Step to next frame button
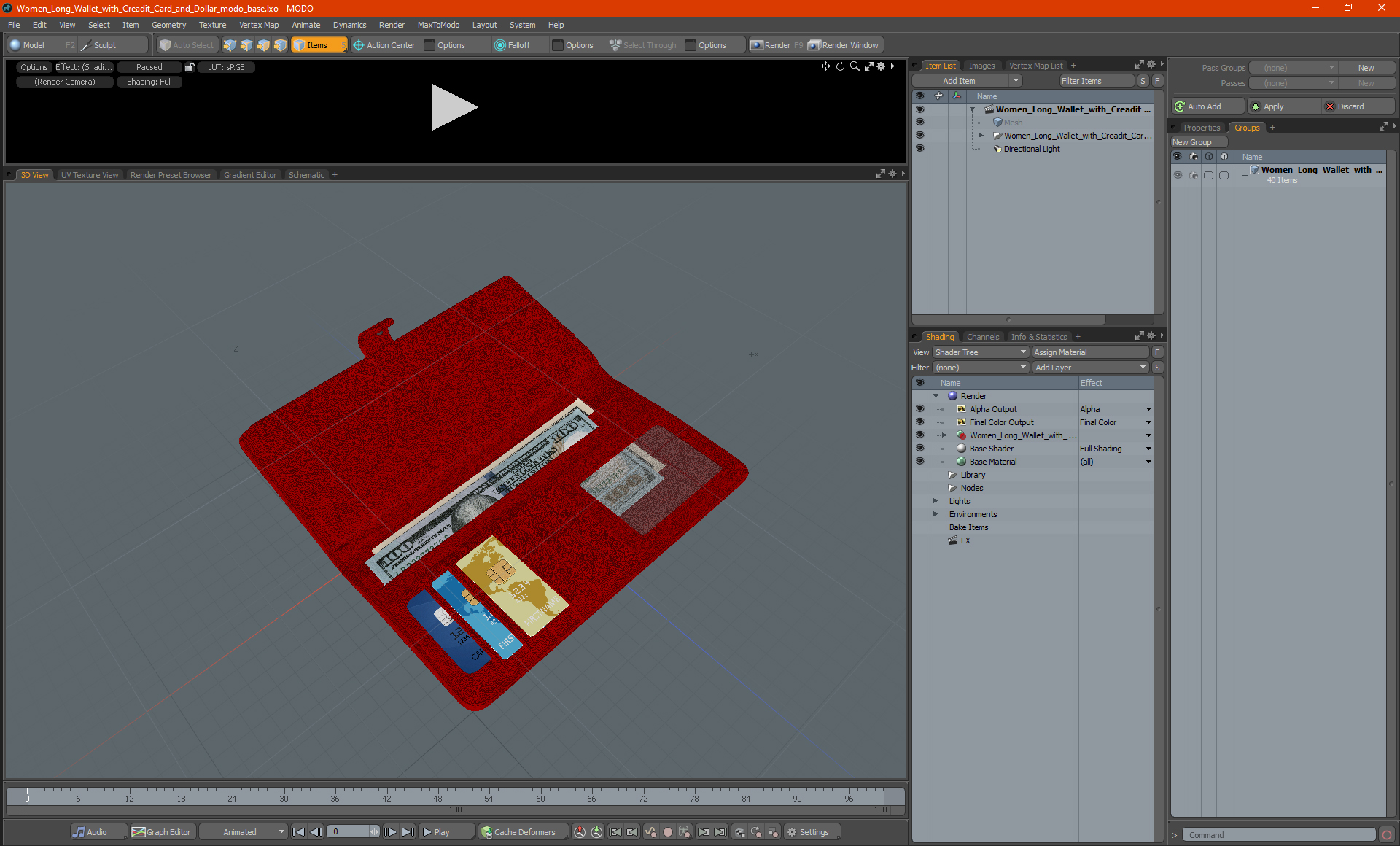This screenshot has width=1400, height=846. click(390, 832)
